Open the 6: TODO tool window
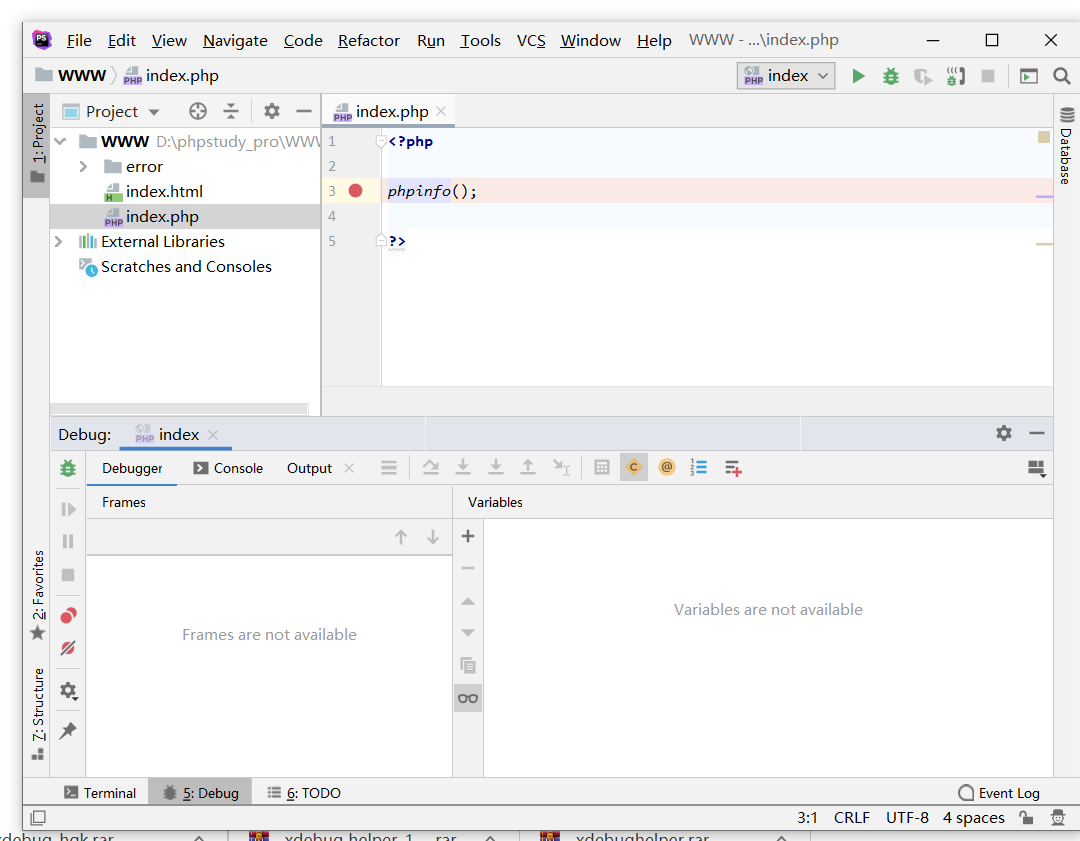Viewport: 1080px width, 841px height. click(x=304, y=793)
